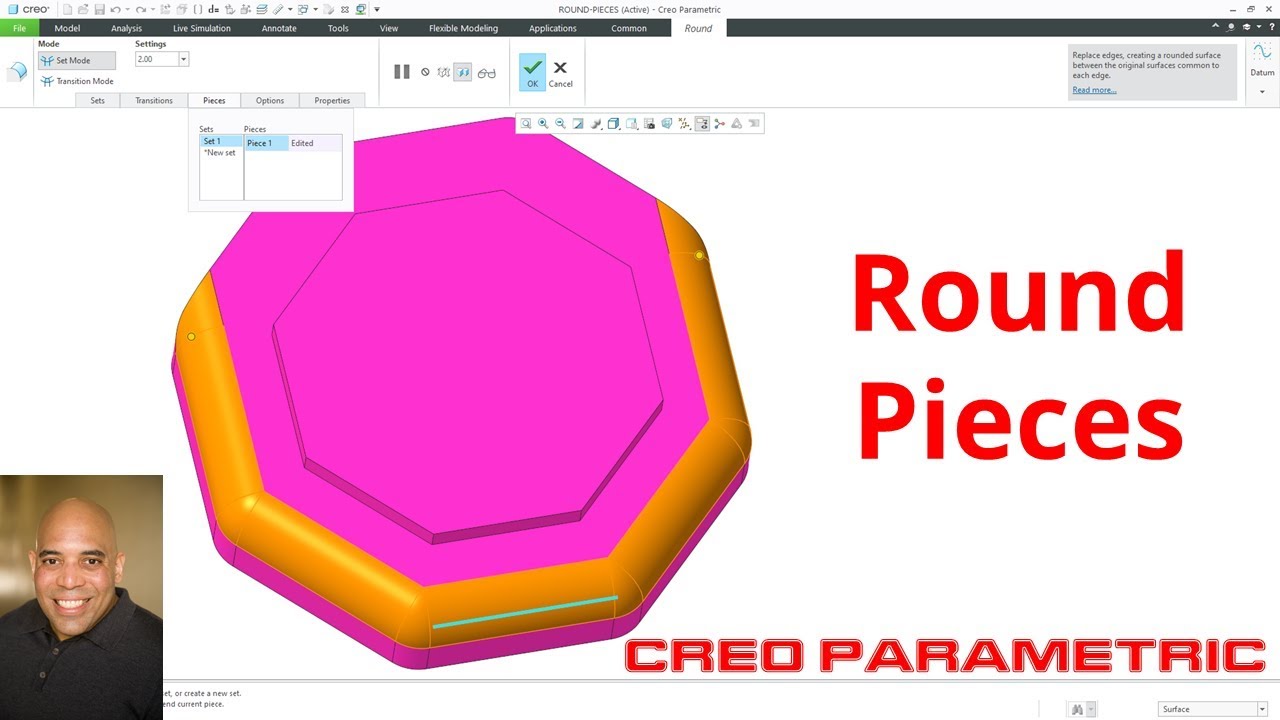The width and height of the screenshot is (1280, 720).
Task: Open the Display Style box icon
Action: (614, 124)
